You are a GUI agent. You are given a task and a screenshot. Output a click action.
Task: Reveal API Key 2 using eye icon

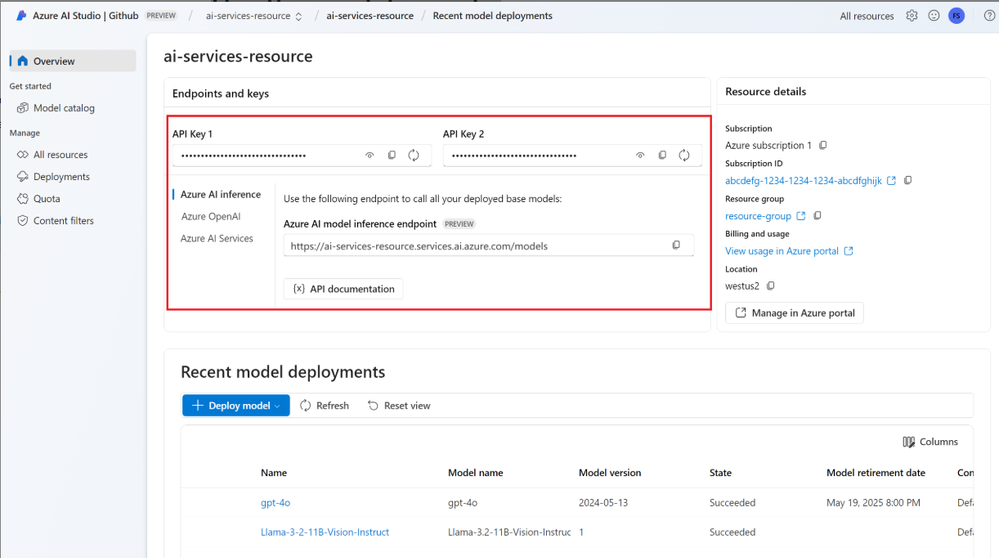tap(640, 155)
